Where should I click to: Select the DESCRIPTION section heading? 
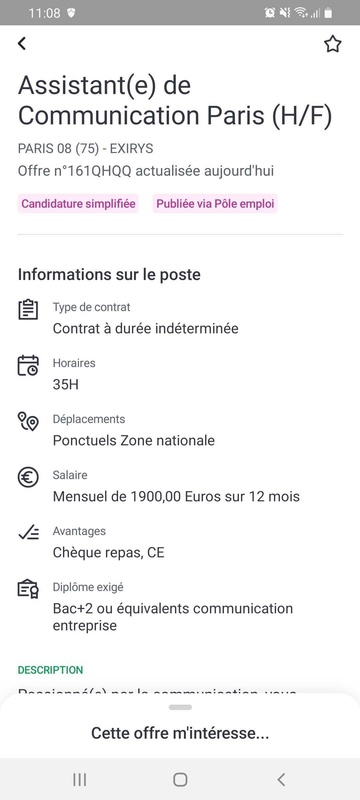50,670
